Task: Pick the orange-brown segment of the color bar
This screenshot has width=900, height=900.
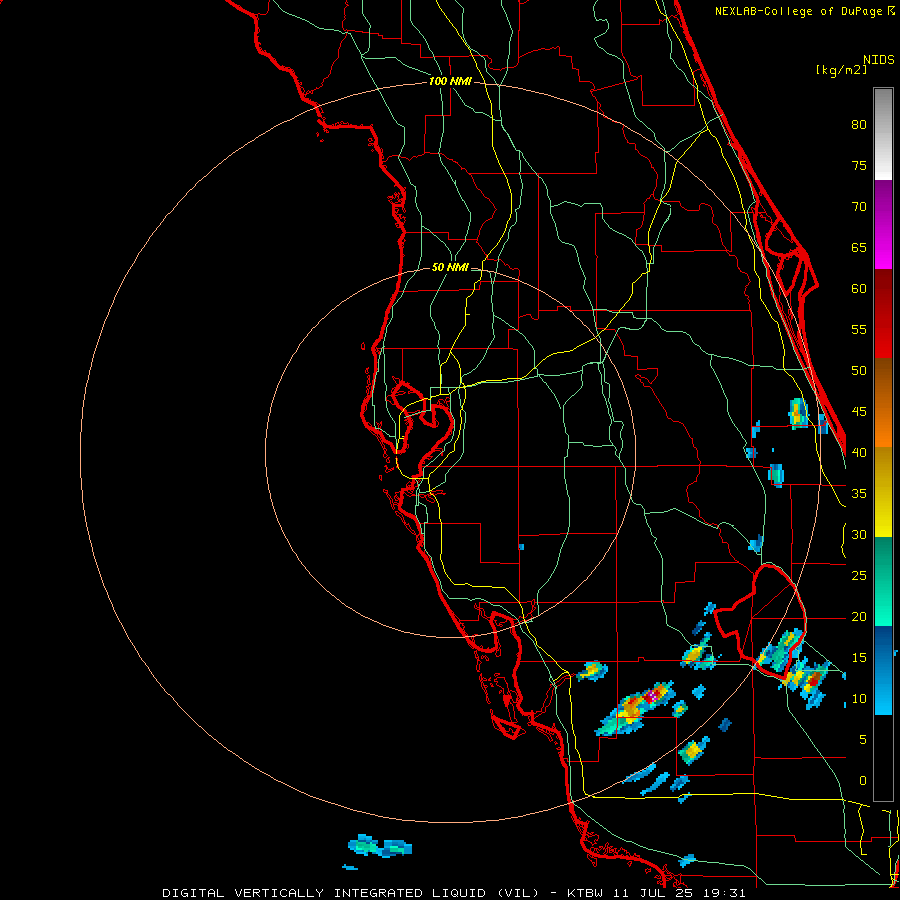Action: 883,403
